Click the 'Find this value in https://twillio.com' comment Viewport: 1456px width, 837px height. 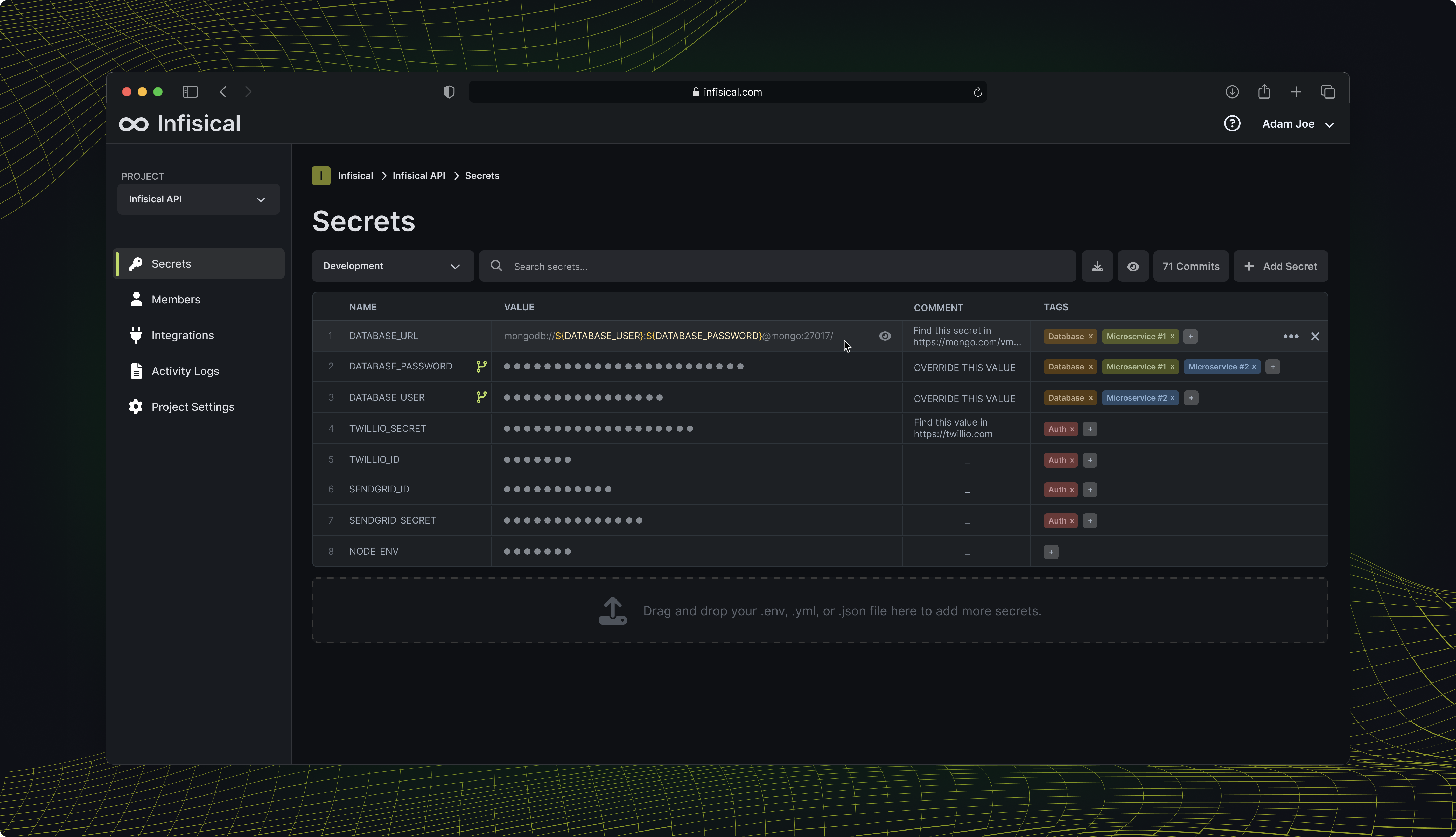(953, 428)
